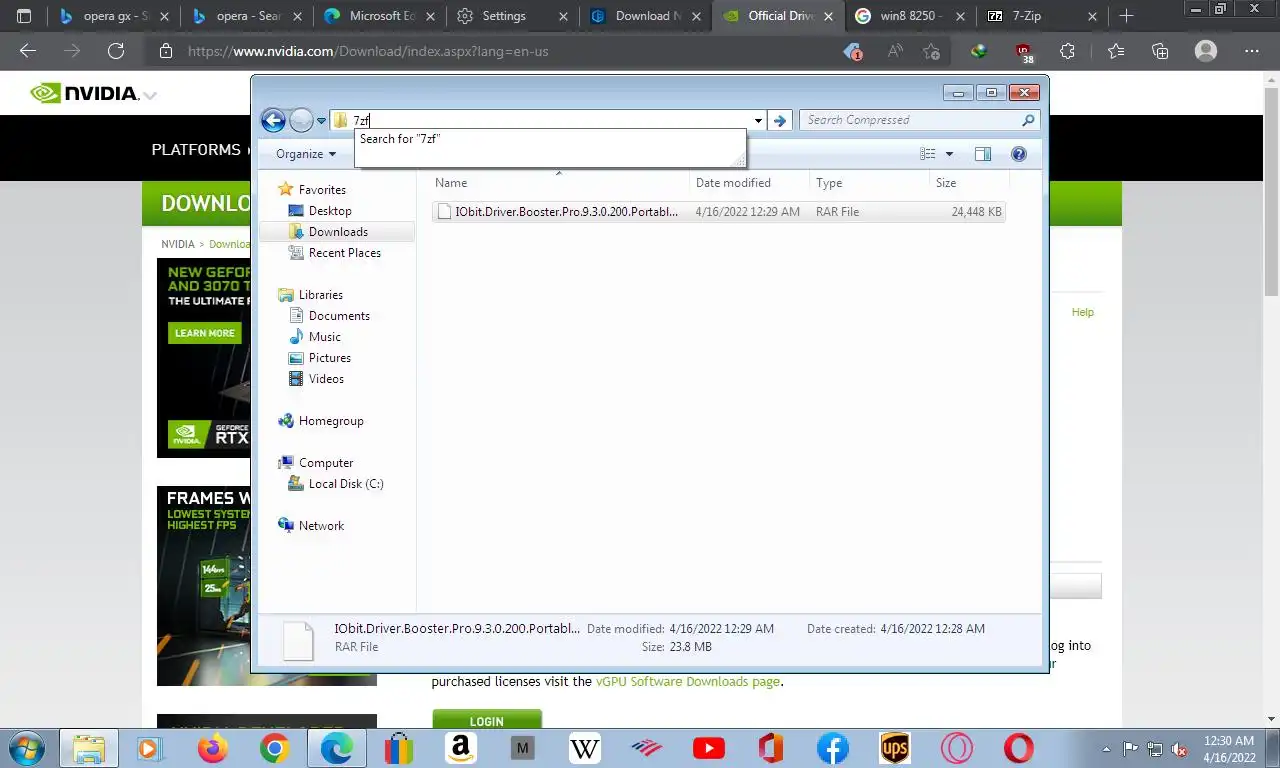The width and height of the screenshot is (1280, 768).
Task: Refresh the NVIDIA page
Action: pos(116,51)
